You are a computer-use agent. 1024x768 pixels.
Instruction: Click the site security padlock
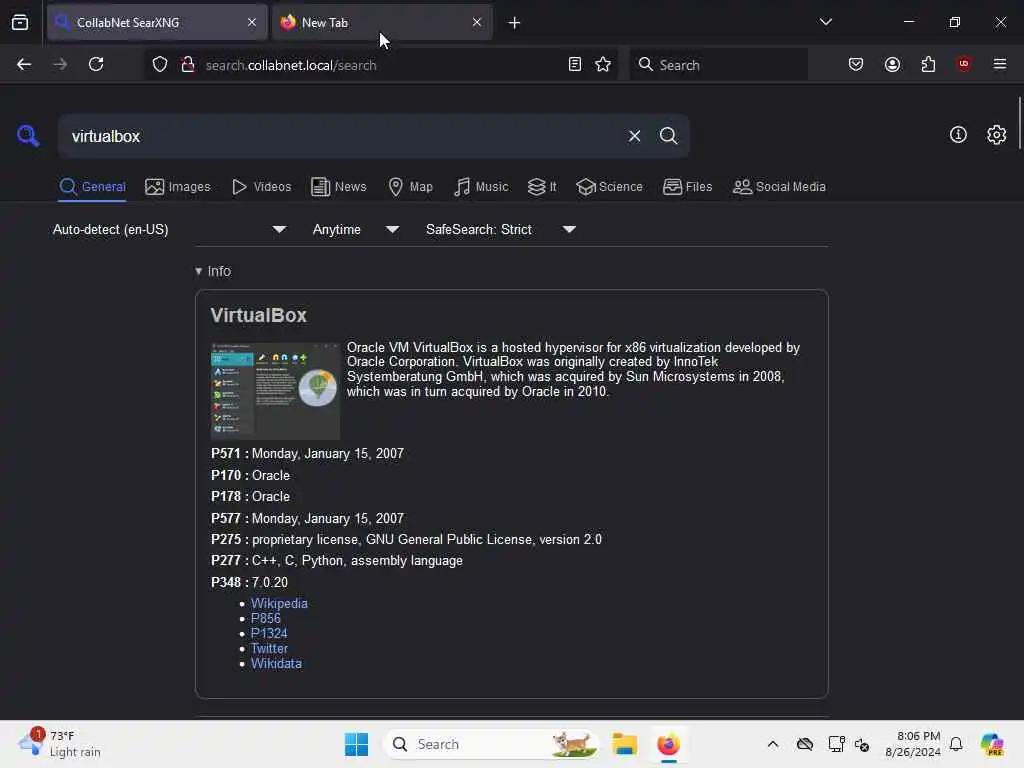pyautogui.click(x=188, y=64)
